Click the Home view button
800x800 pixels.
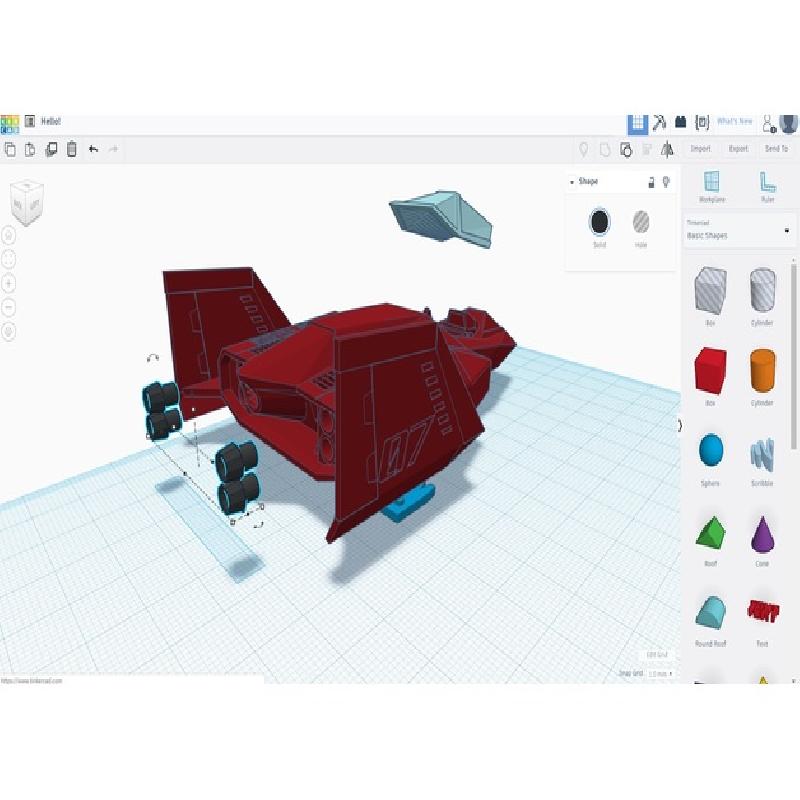9,235
